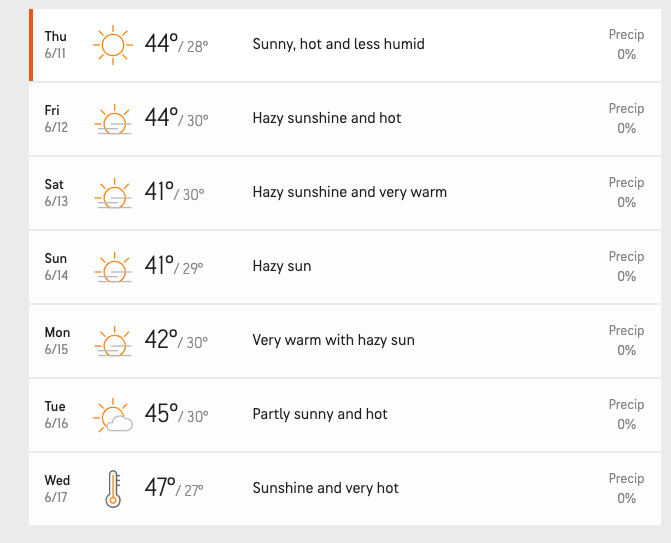This screenshot has height=543, width=671.
Task: Open 'Partly sunny and hot' Tuesday forecast
Action: (320, 414)
